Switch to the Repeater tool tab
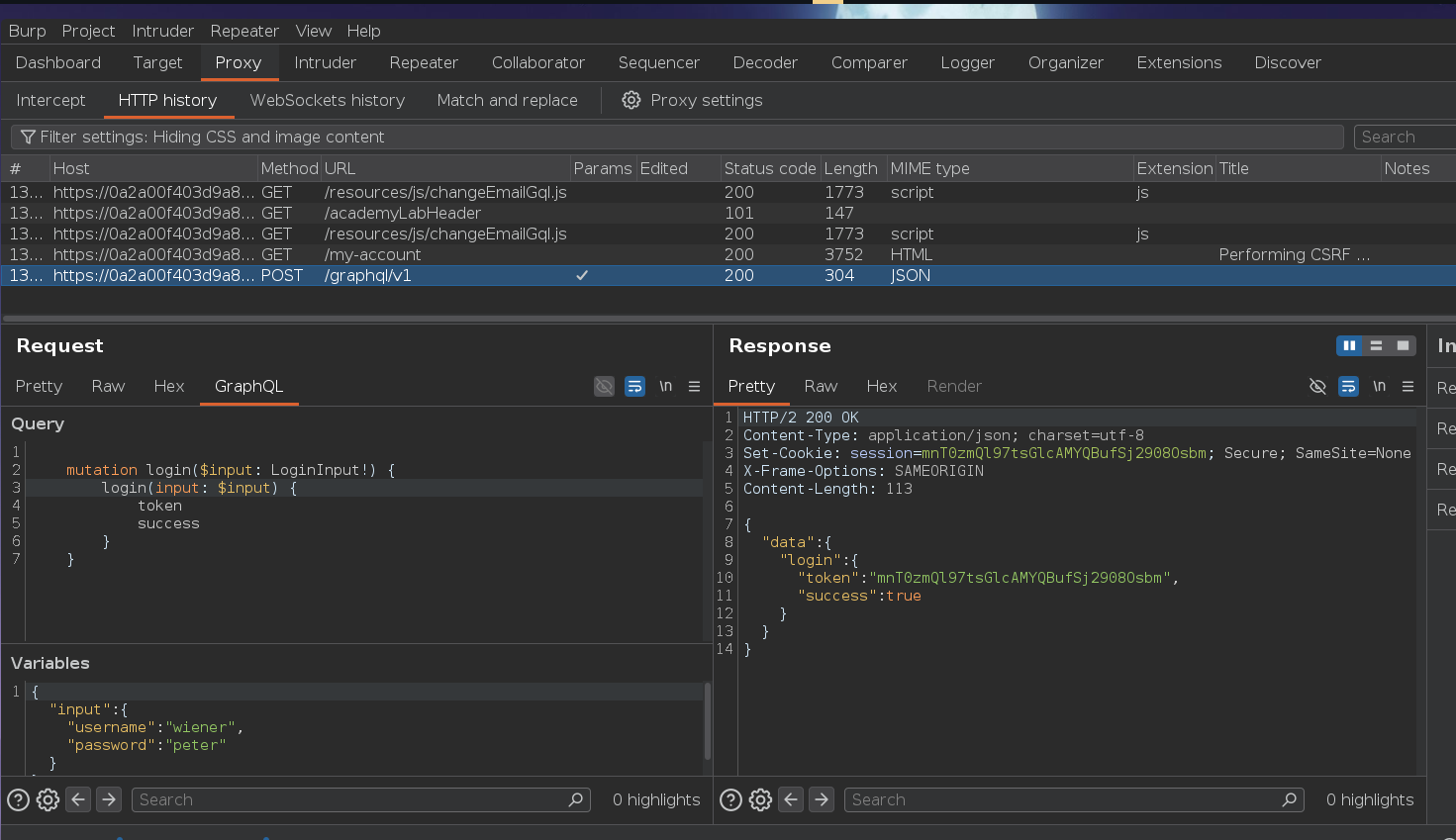This screenshot has height=840, width=1456. tap(424, 62)
